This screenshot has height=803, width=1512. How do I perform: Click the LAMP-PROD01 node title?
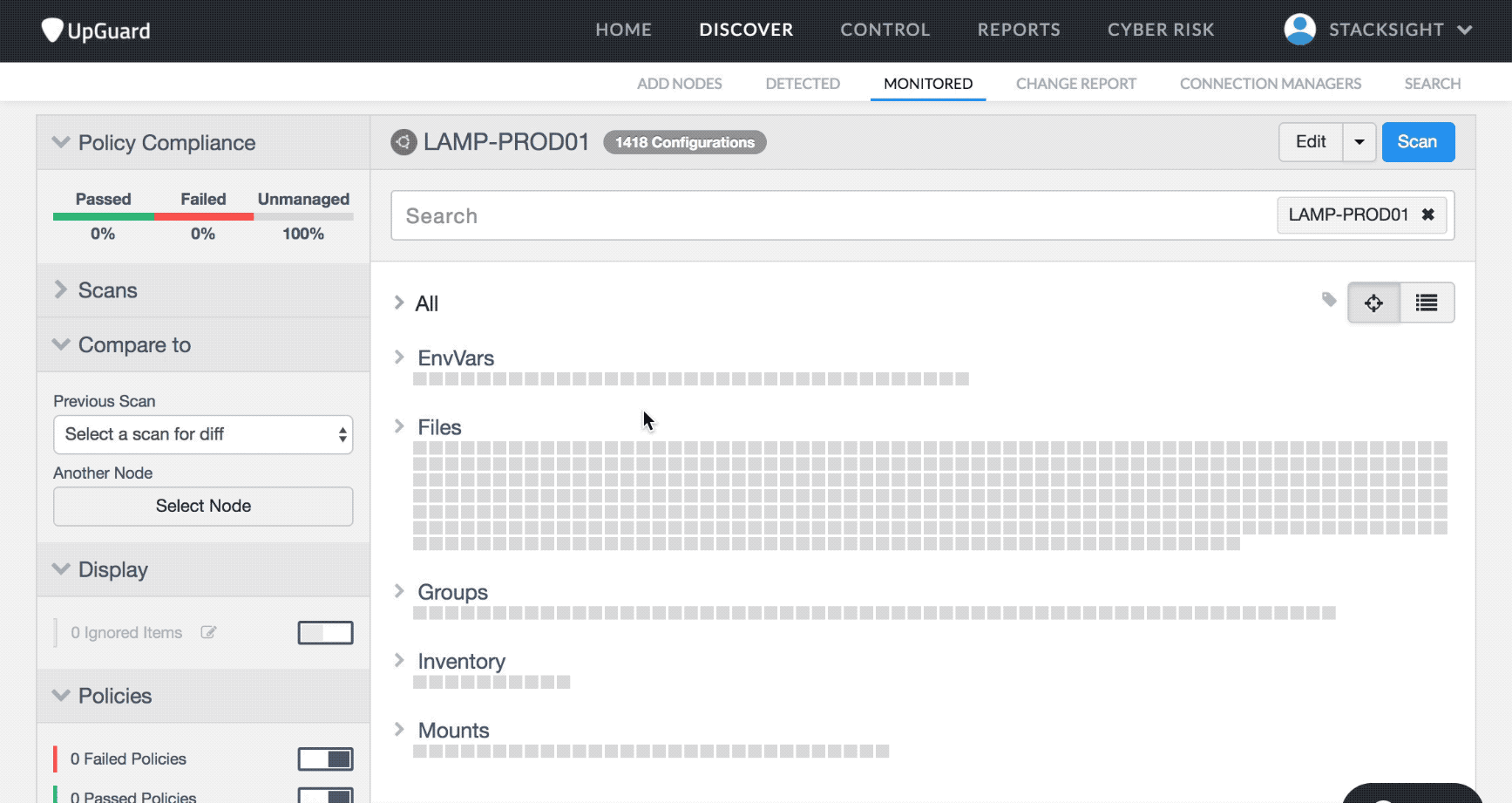(x=506, y=142)
